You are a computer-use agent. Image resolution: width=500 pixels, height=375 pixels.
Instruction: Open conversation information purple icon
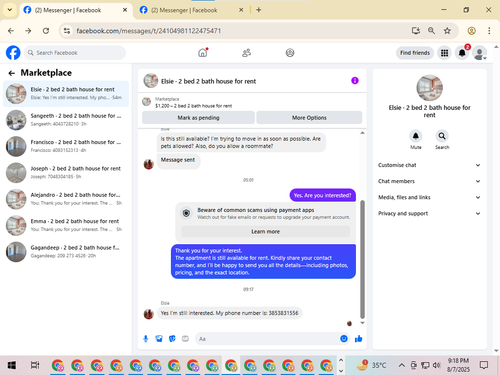[355, 81]
